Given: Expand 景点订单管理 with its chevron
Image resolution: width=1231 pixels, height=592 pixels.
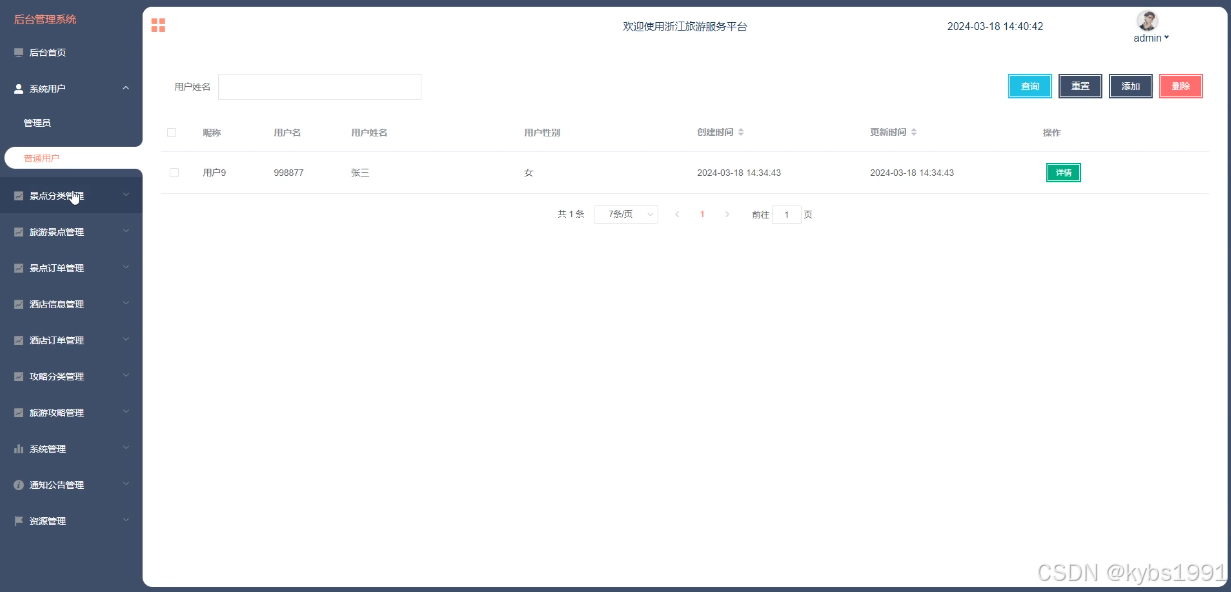Looking at the screenshot, I should tap(126, 268).
